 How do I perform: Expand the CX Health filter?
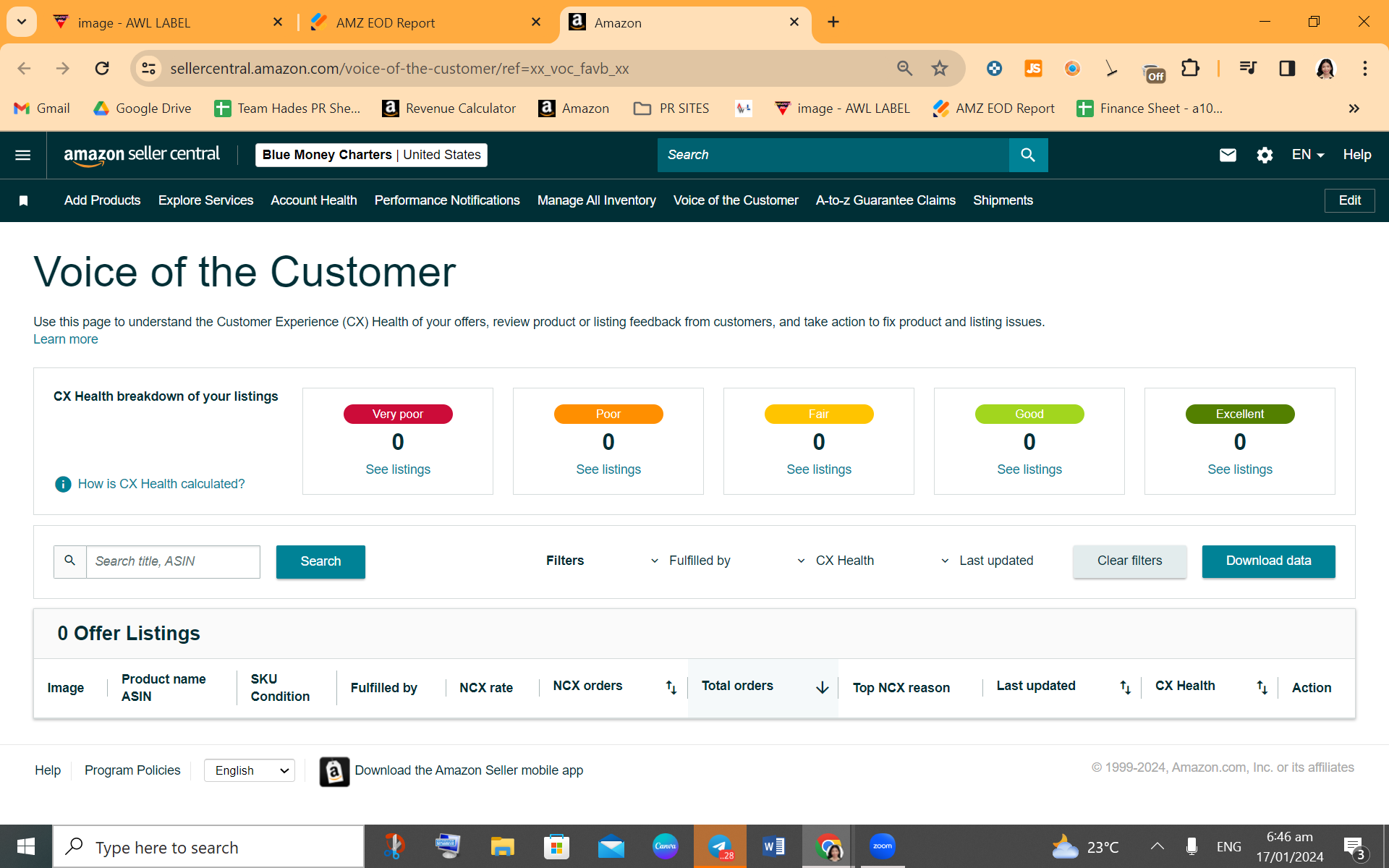point(836,561)
